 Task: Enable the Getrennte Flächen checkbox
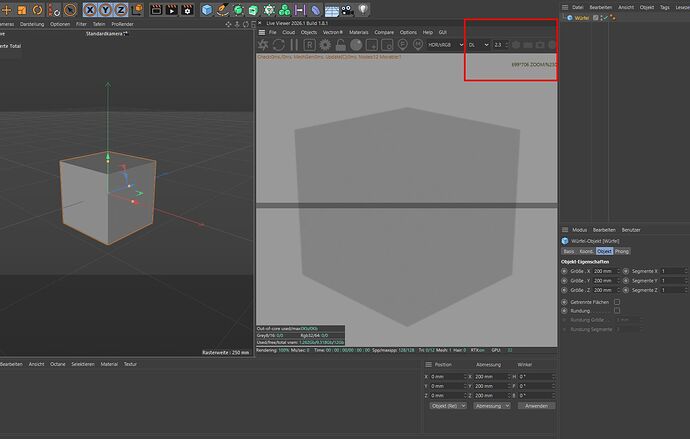pos(617,302)
